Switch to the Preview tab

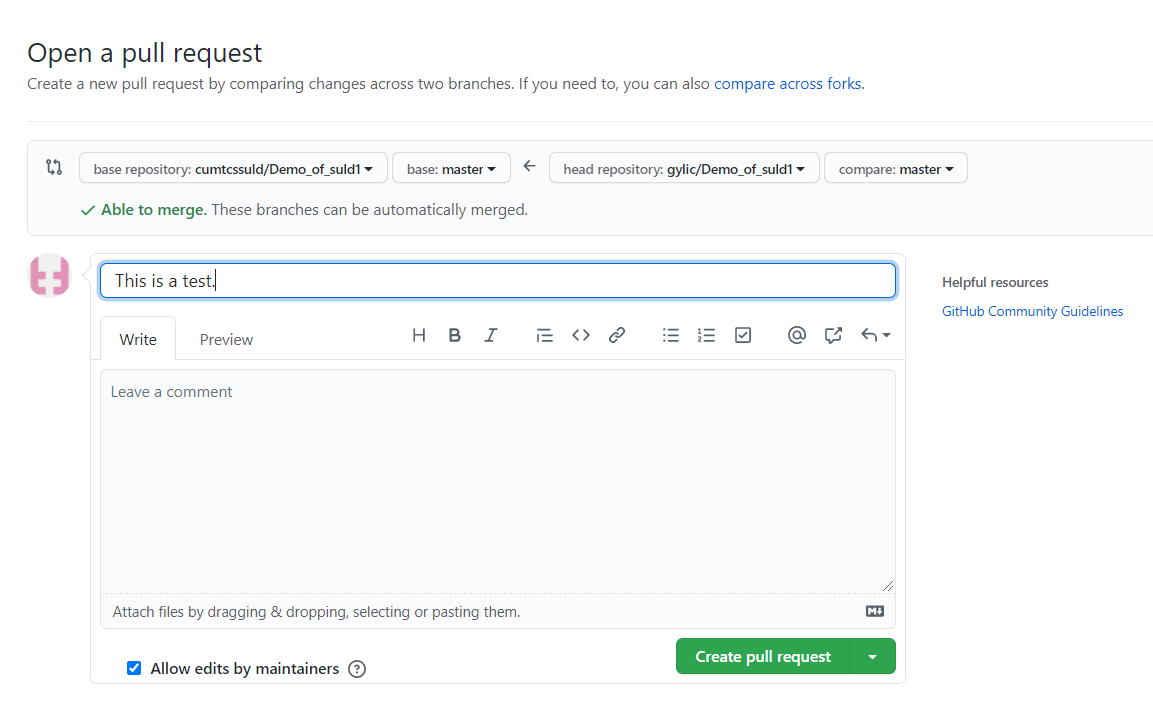pyautogui.click(x=226, y=339)
